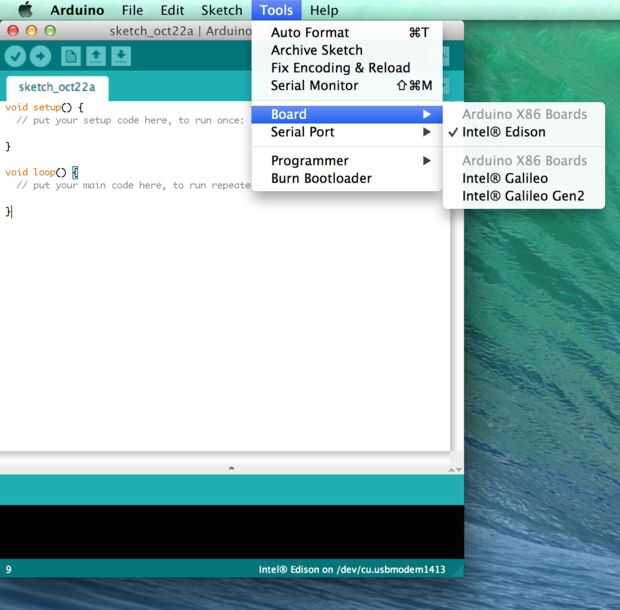Open the Apple menu

point(26,9)
